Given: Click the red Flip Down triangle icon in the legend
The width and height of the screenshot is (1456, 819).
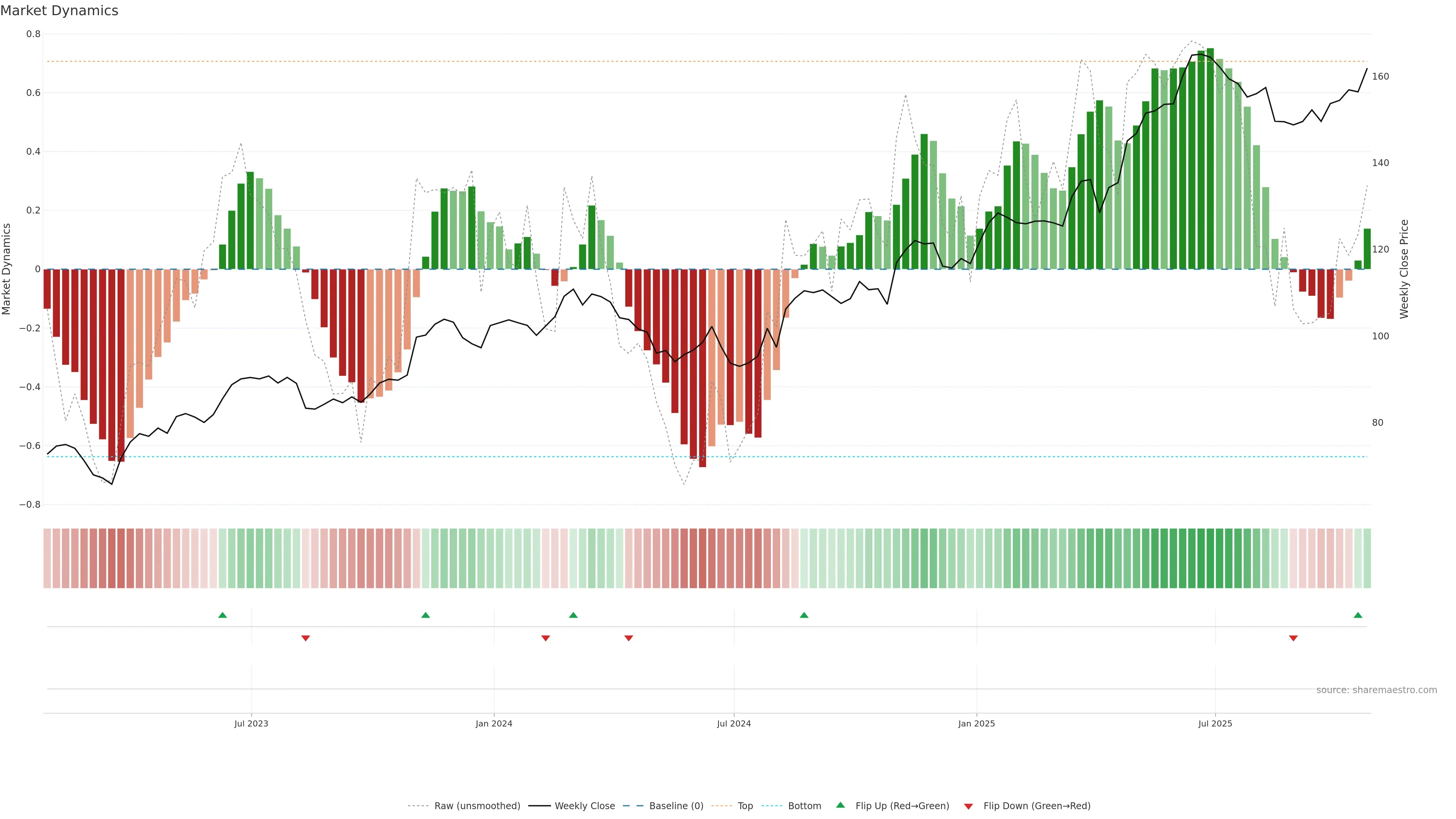Looking at the screenshot, I should 968,806.
